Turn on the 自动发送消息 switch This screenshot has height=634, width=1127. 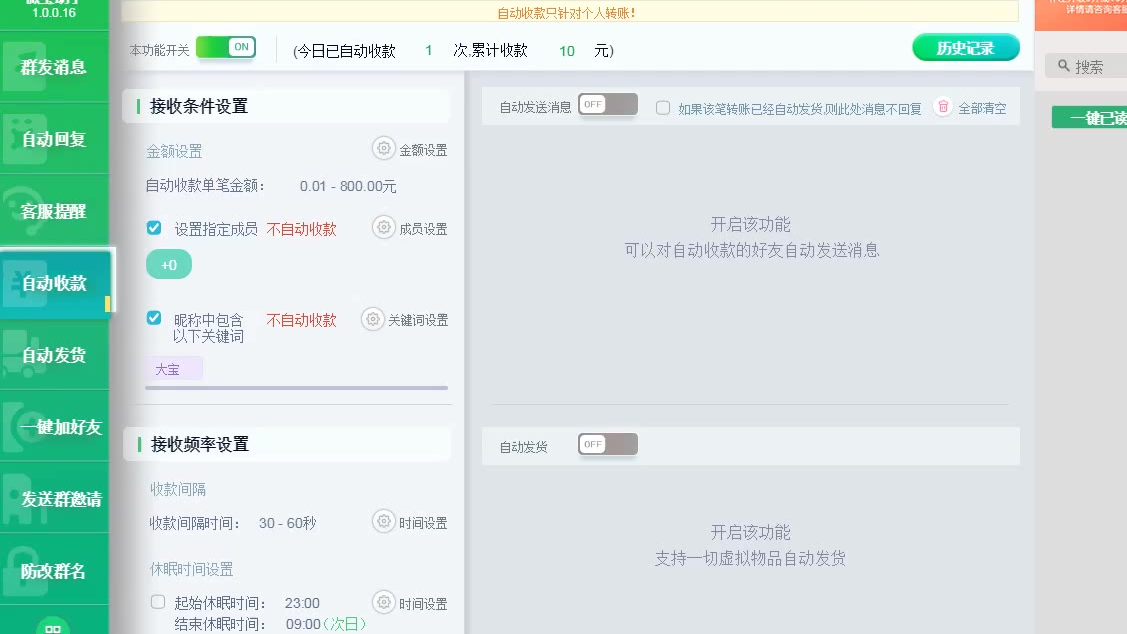click(x=607, y=105)
